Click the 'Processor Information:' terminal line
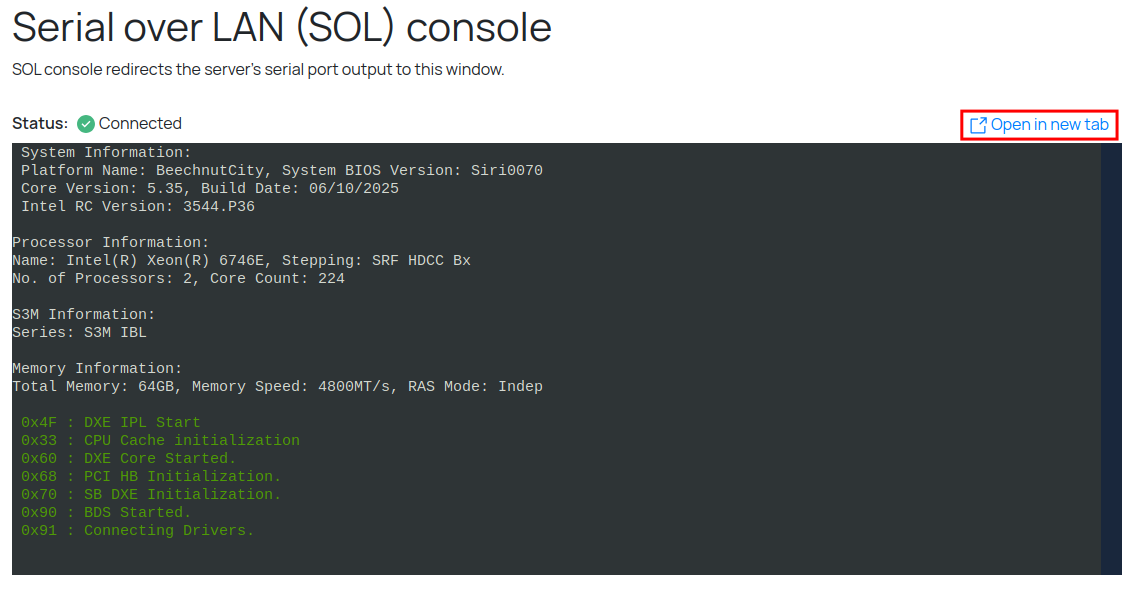Image resolution: width=1136 pixels, height=589 pixels. tap(111, 243)
